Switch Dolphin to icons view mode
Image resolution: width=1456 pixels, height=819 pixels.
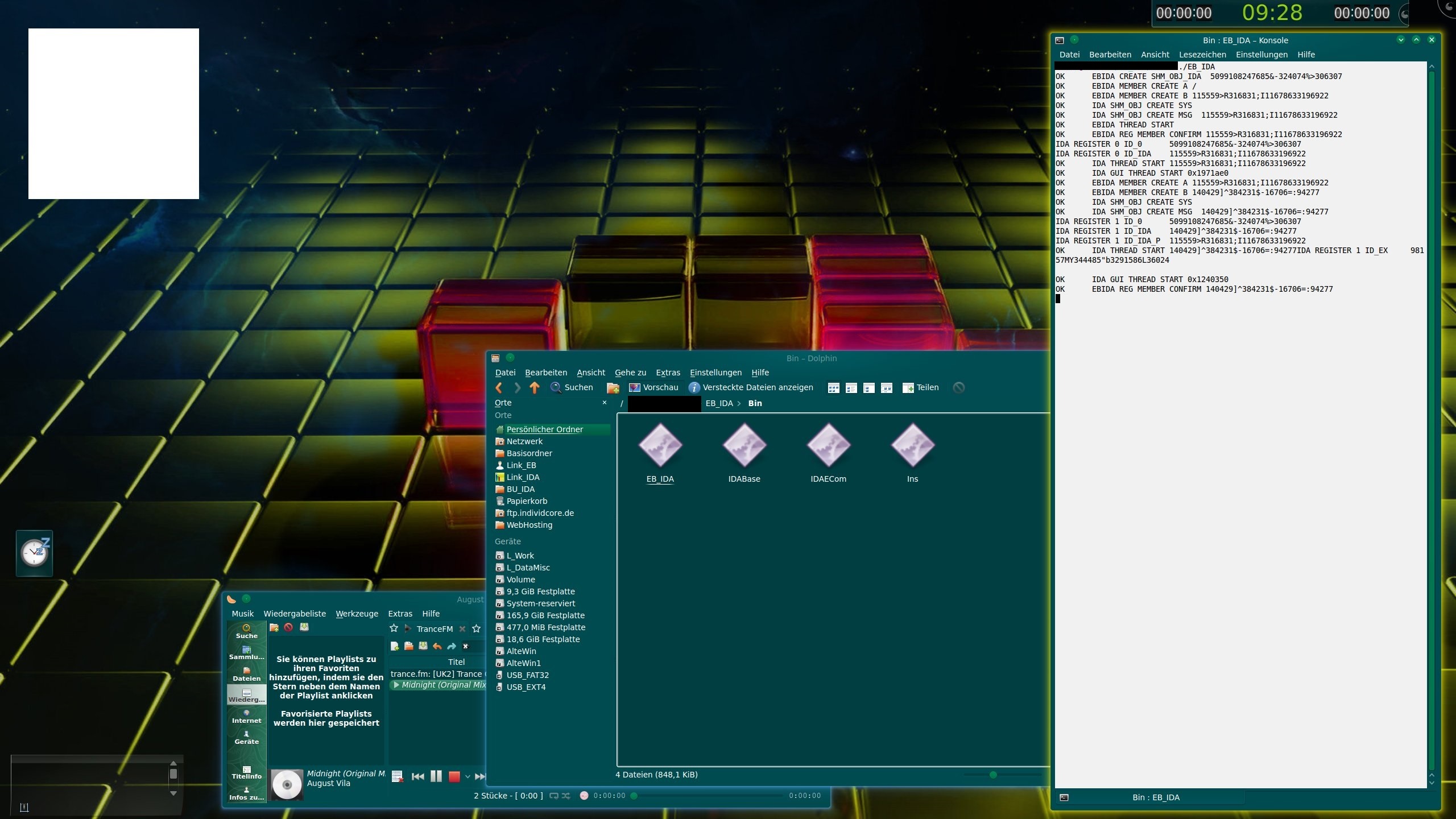point(833,388)
